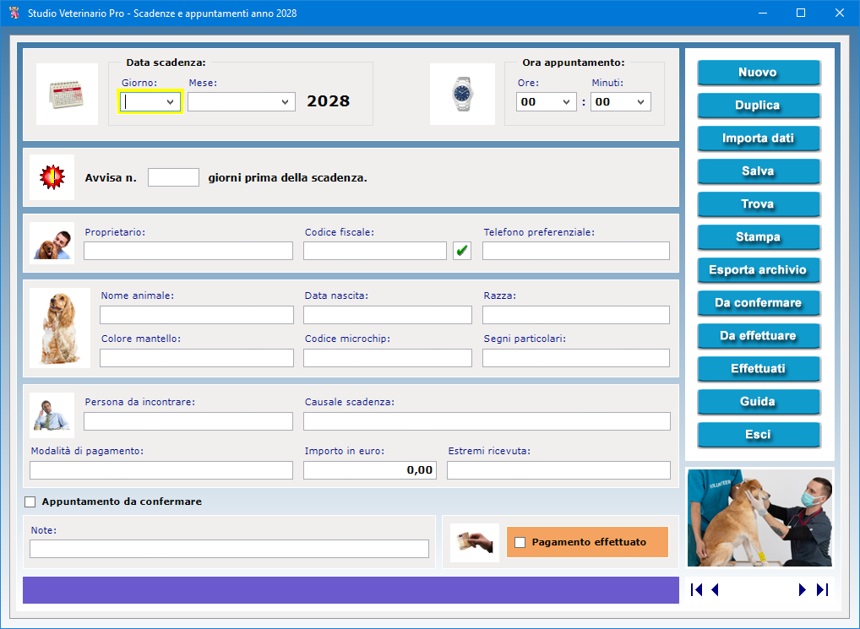Click the businessman on phone icon
The width and height of the screenshot is (860, 629).
[52, 415]
